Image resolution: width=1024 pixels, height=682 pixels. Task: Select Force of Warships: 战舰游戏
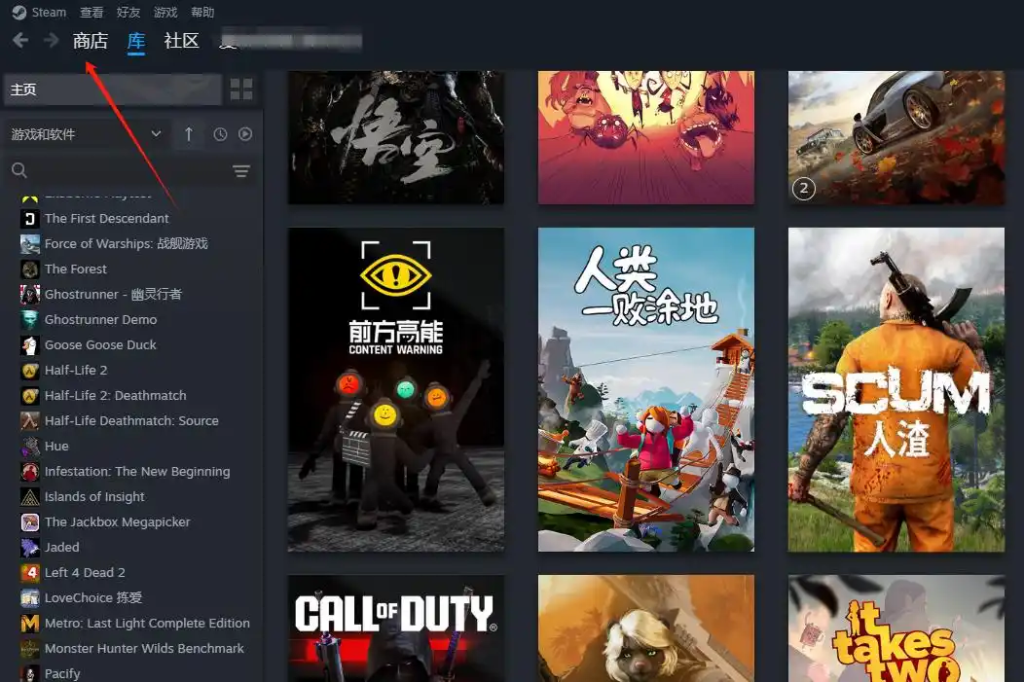[126, 244]
